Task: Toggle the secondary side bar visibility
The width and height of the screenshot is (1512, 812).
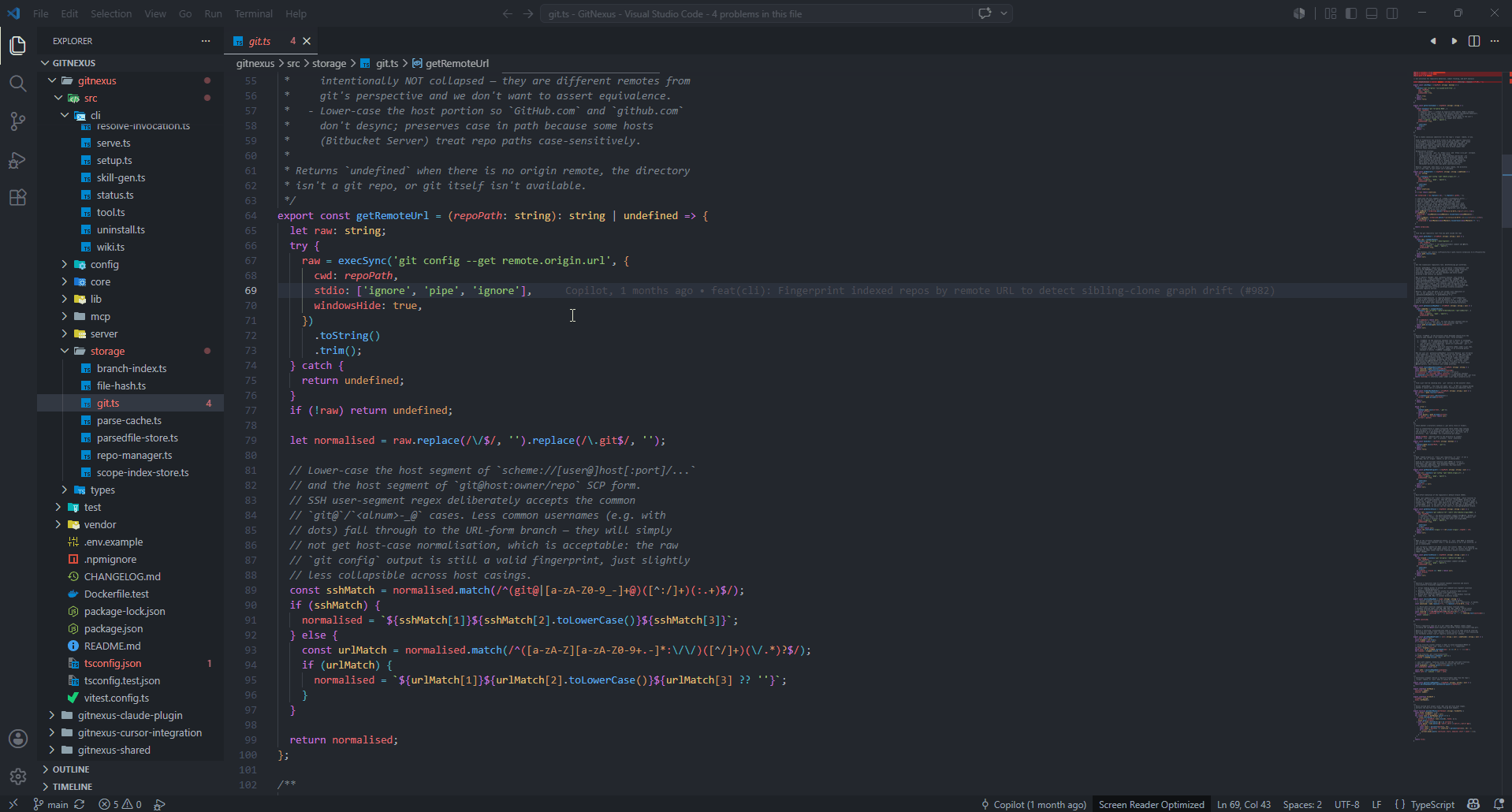Action: click(1392, 13)
